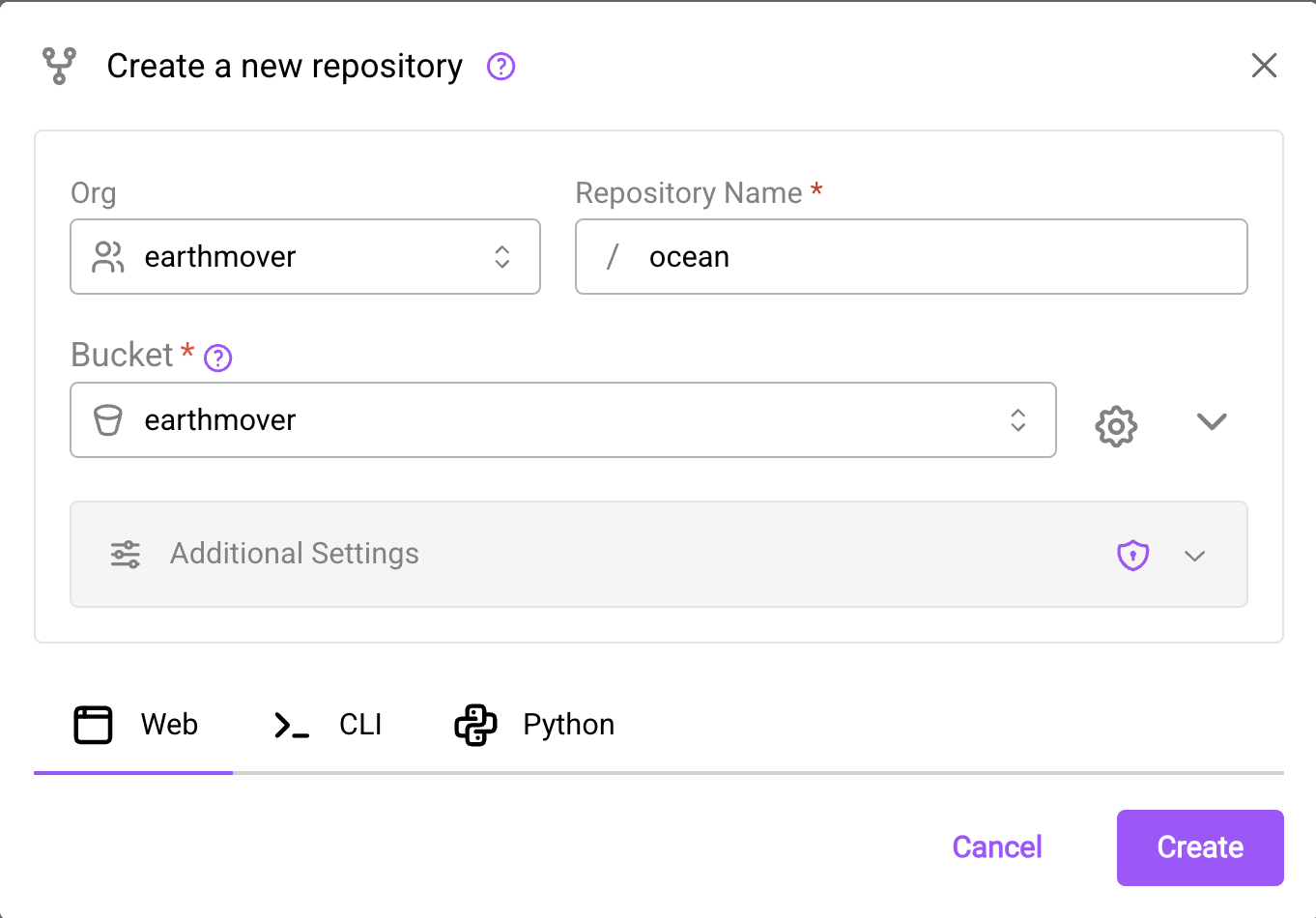Click the repository fork icon in header
This screenshot has height=918, width=1316.
point(59,66)
